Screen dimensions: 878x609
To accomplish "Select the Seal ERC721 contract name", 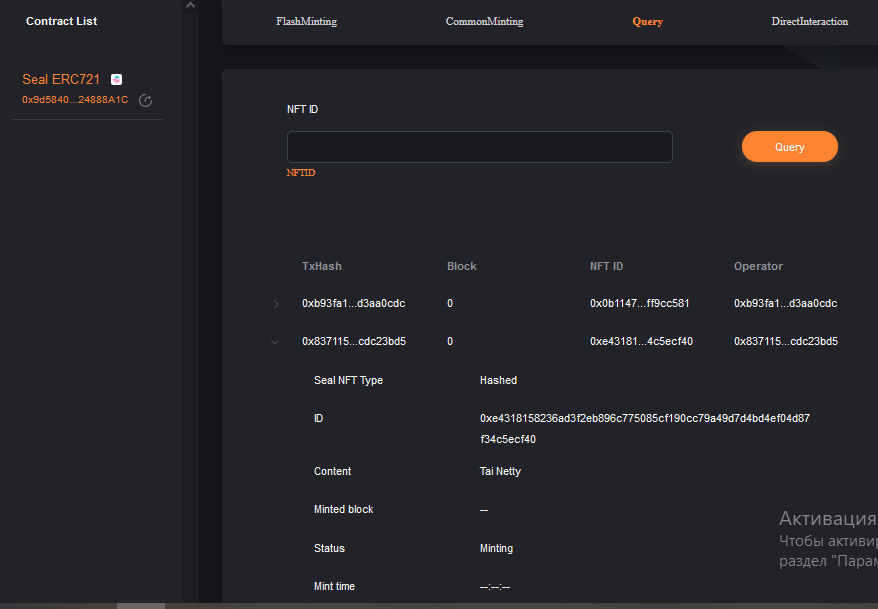I will click(x=61, y=79).
